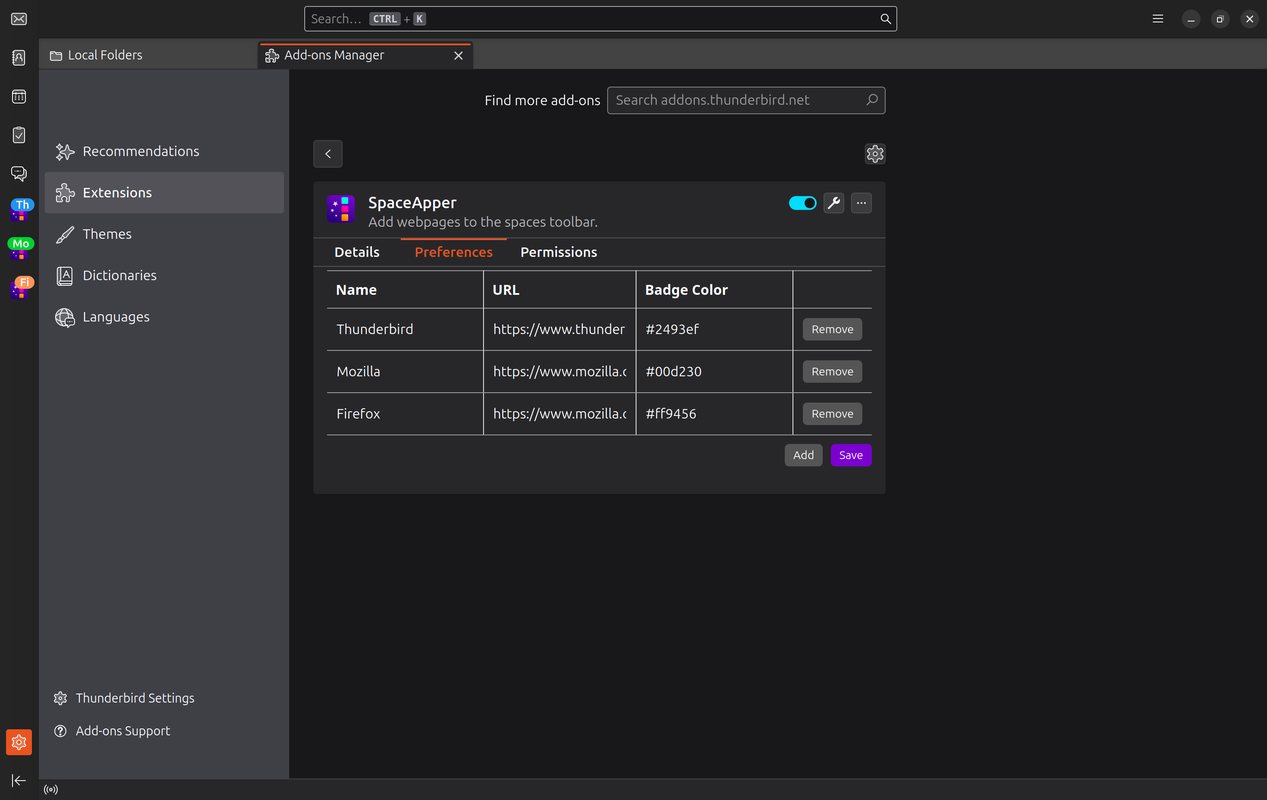Edit the Thunderbird URL field
The width and height of the screenshot is (1267, 800).
[559, 329]
